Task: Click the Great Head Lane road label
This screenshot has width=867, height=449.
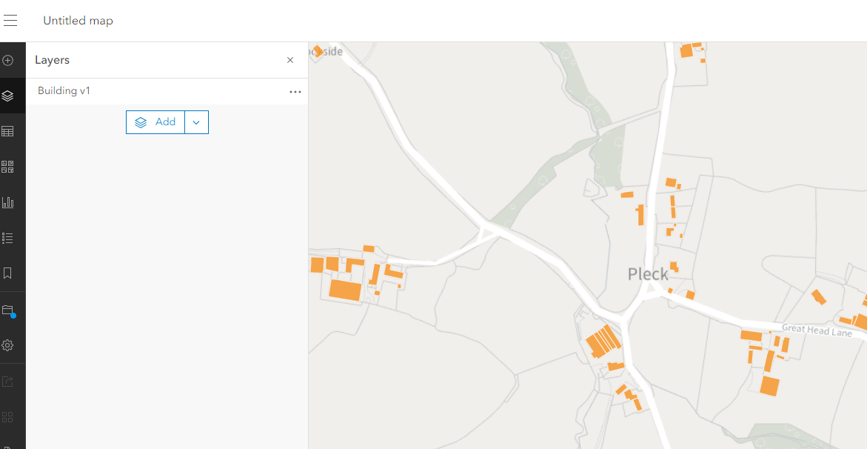Action: click(816, 330)
